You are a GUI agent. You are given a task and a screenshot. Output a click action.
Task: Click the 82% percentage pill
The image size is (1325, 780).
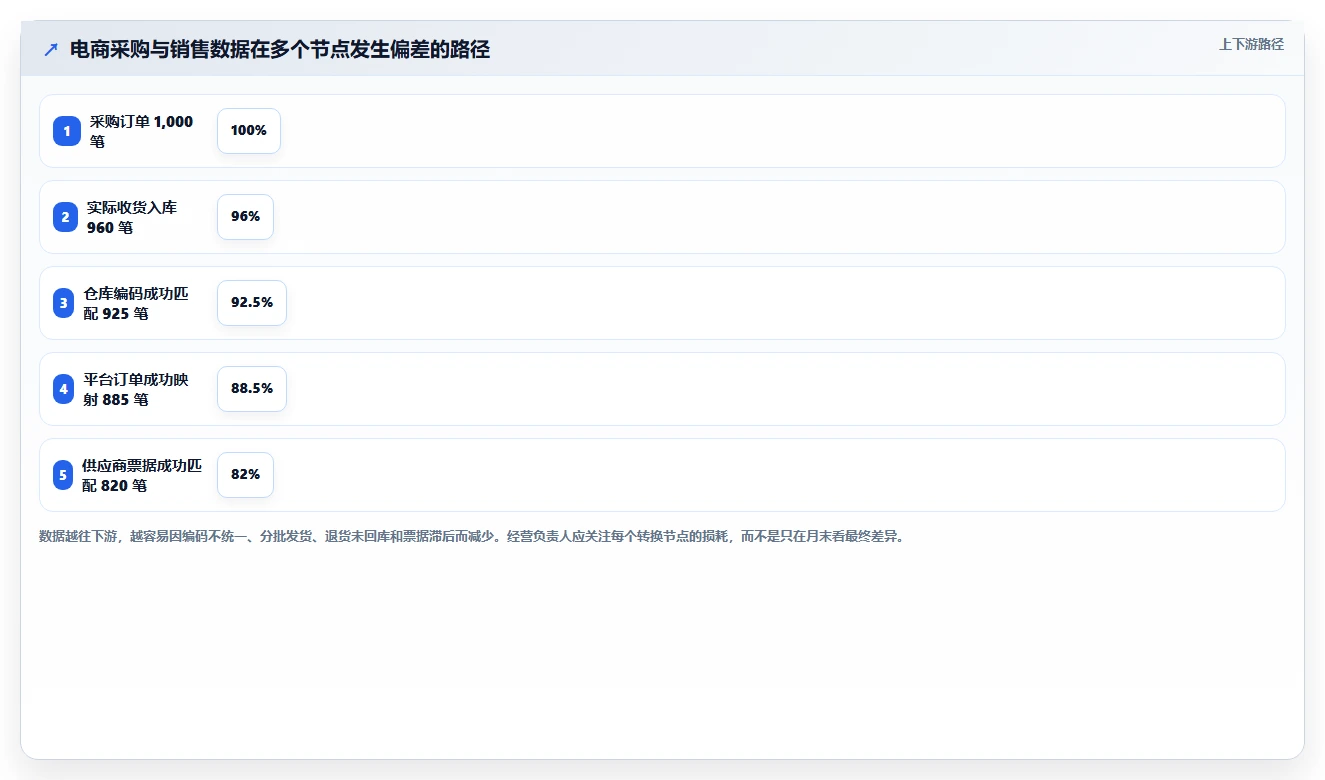coord(245,475)
